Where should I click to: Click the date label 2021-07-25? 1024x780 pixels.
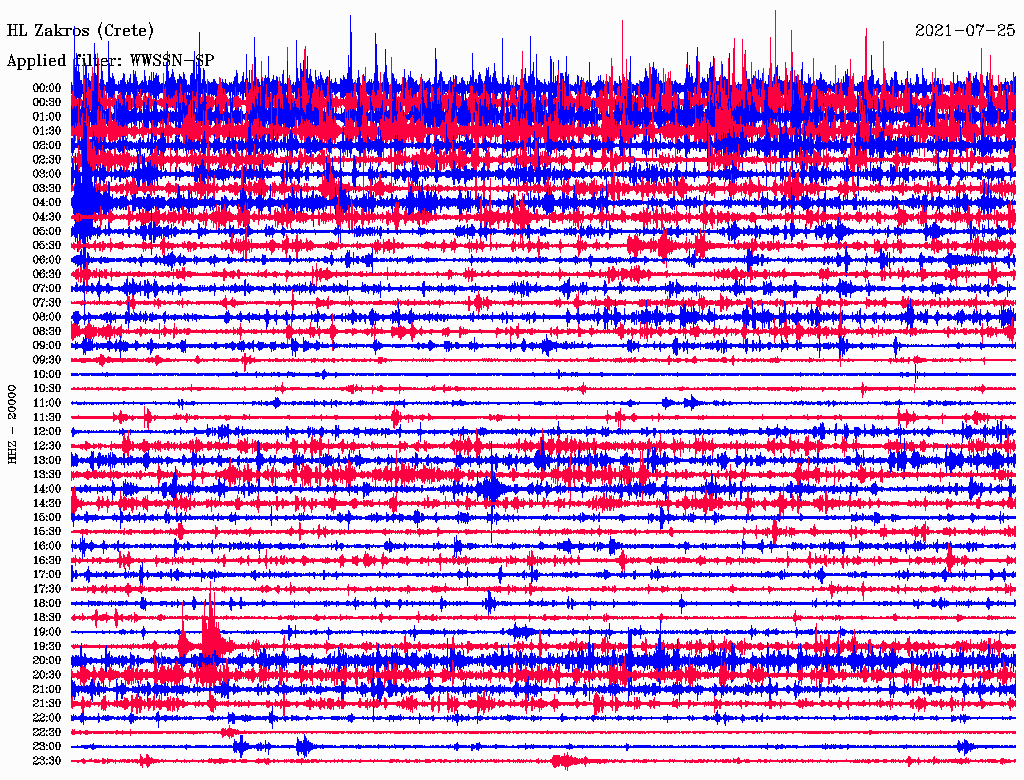pos(965,31)
